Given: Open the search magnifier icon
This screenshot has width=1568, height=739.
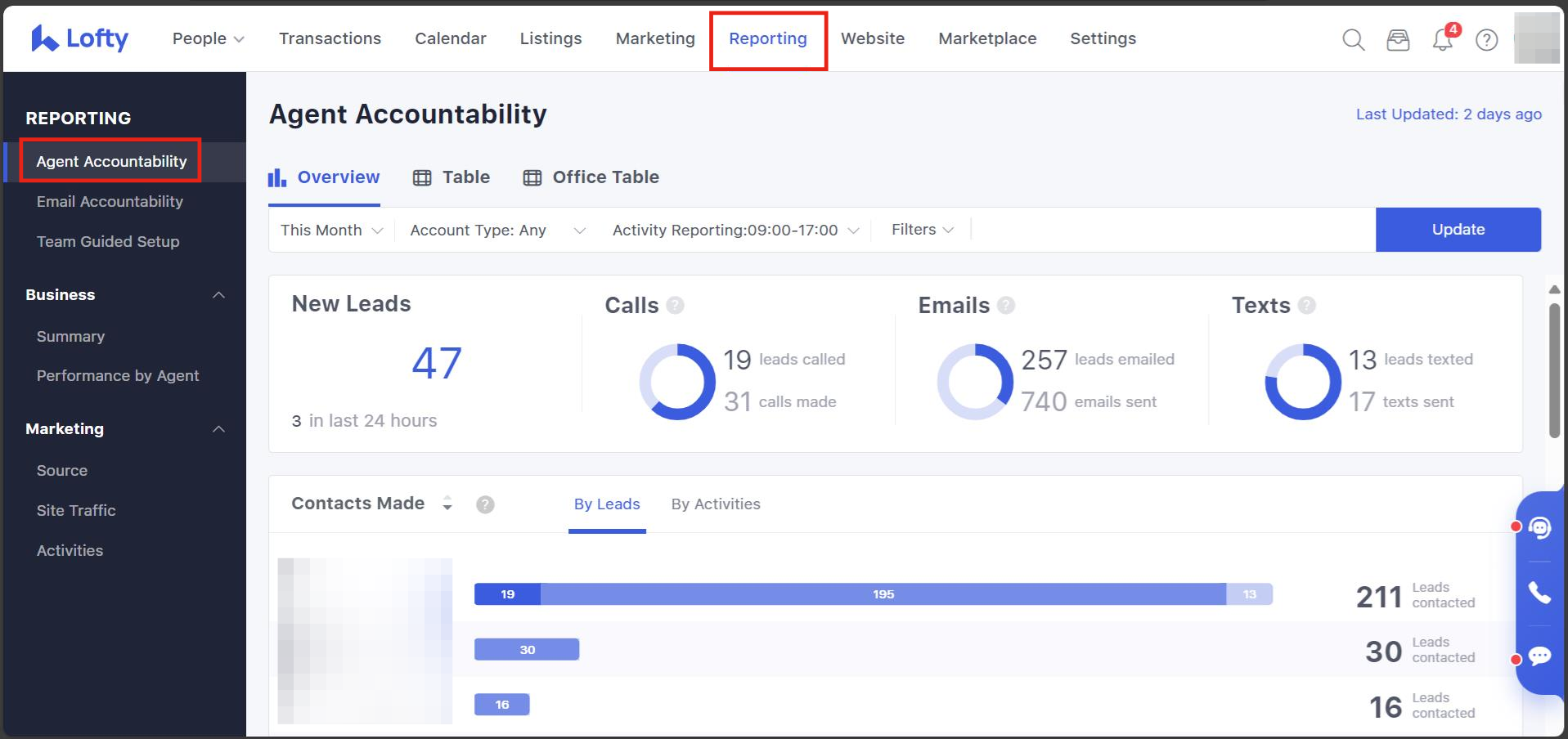Looking at the screenshot, I should pos(1354,39).
